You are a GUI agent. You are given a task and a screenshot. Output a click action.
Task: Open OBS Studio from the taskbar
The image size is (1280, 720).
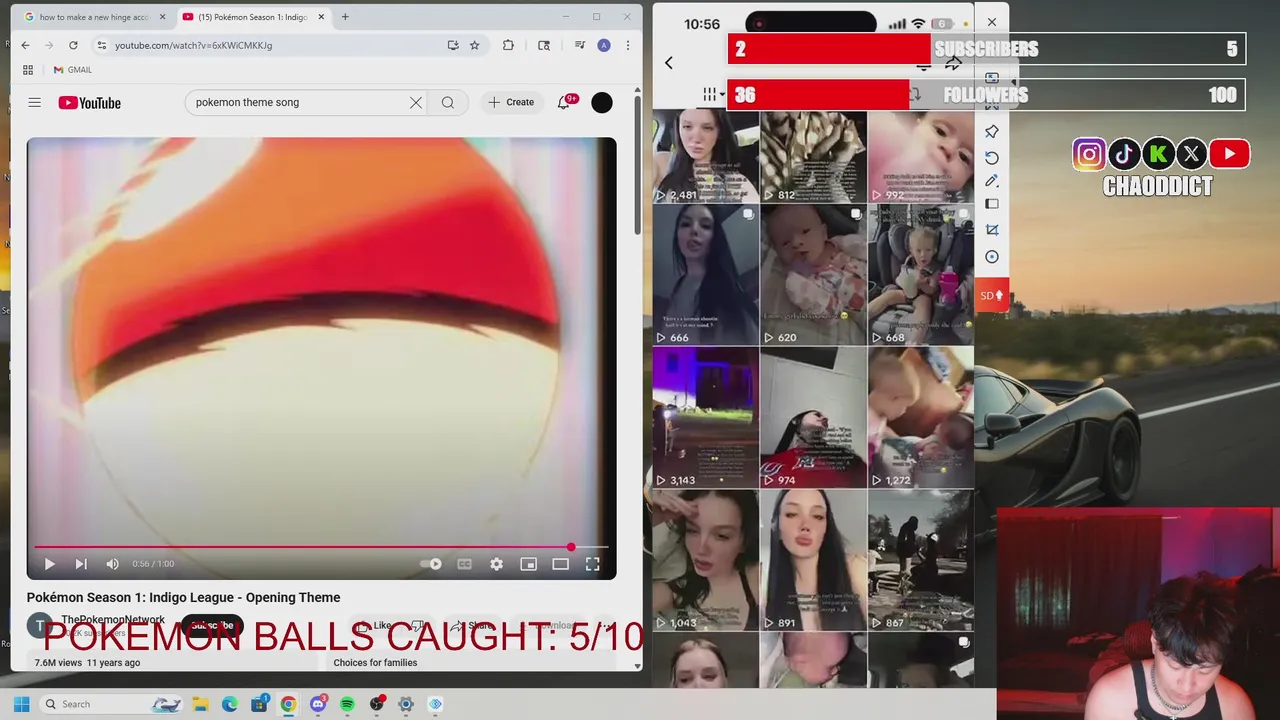click(377, 704)
